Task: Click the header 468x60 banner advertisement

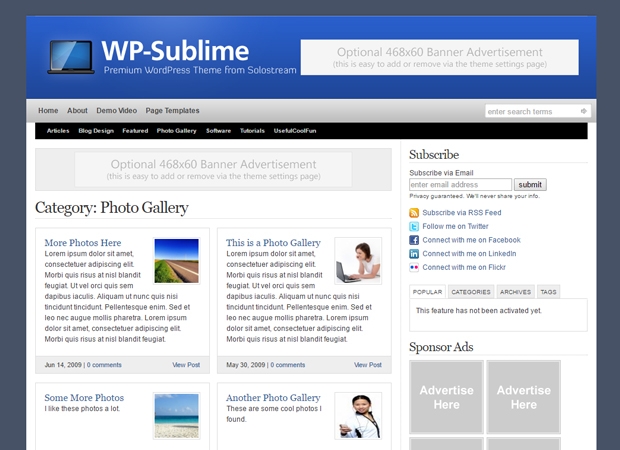Action: [x=440, y=57]
